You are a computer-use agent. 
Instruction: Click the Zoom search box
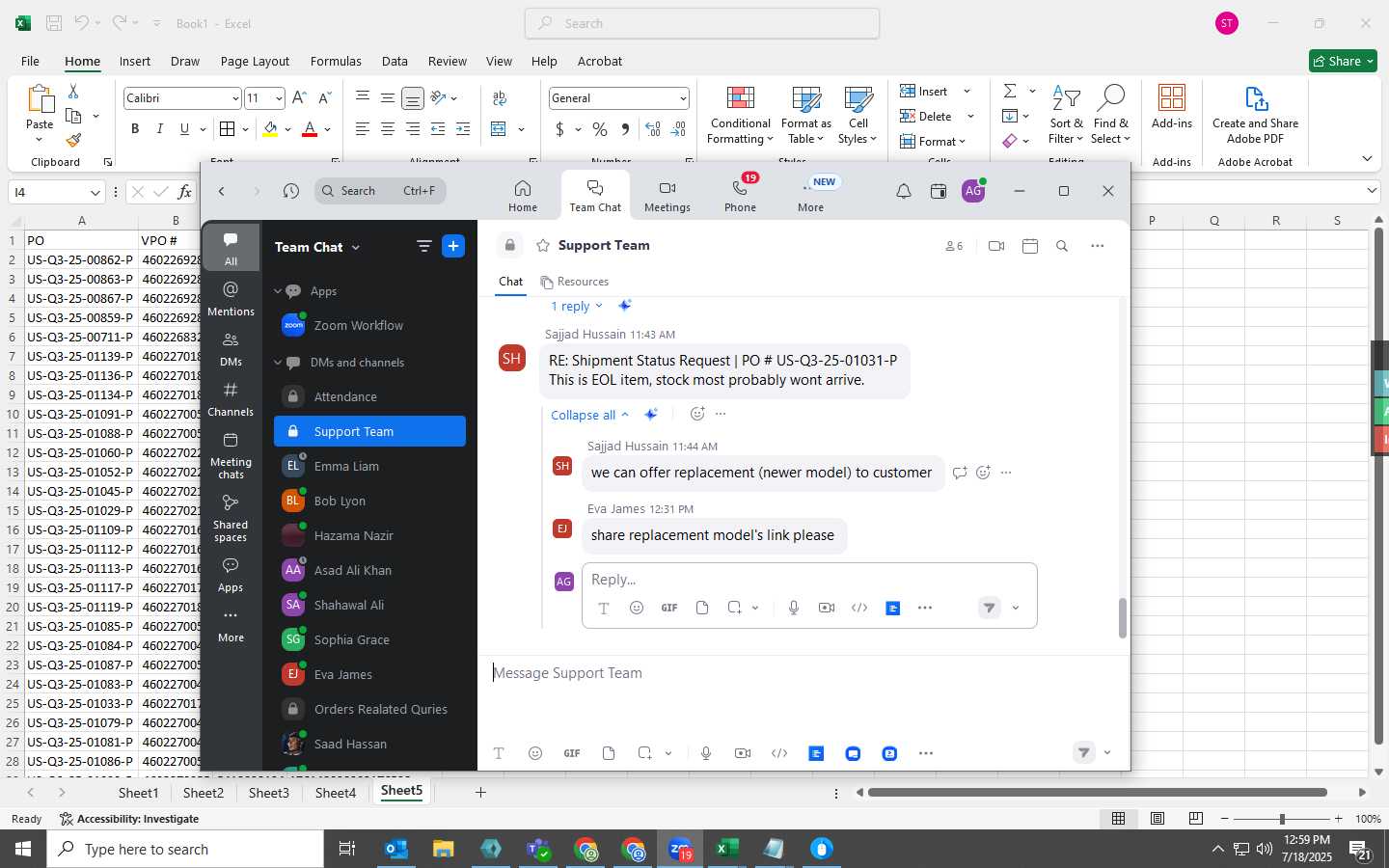tap(380, 191)
